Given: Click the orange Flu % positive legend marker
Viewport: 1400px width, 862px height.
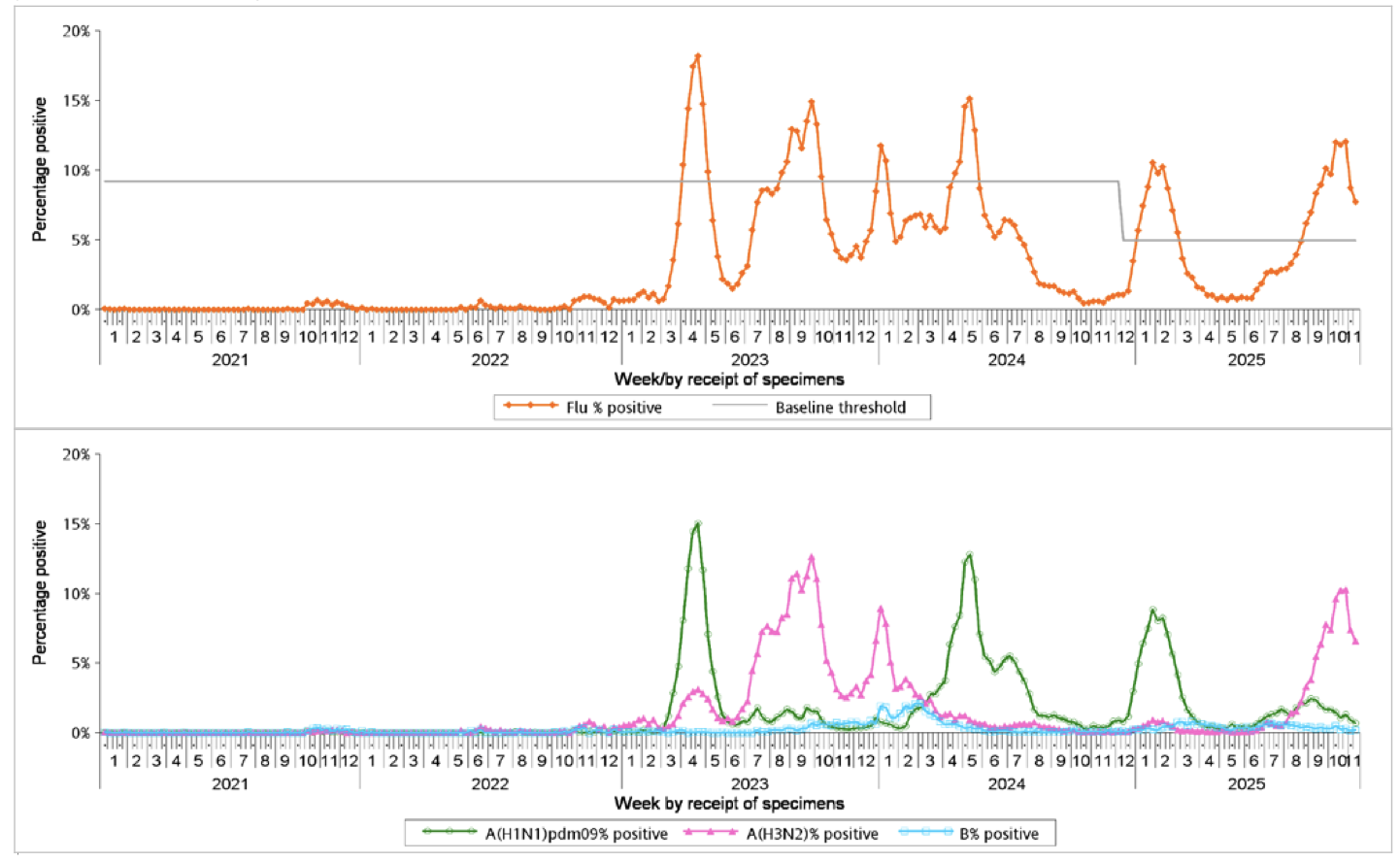Looking at the screenshot, I should [x=529, y=407].
